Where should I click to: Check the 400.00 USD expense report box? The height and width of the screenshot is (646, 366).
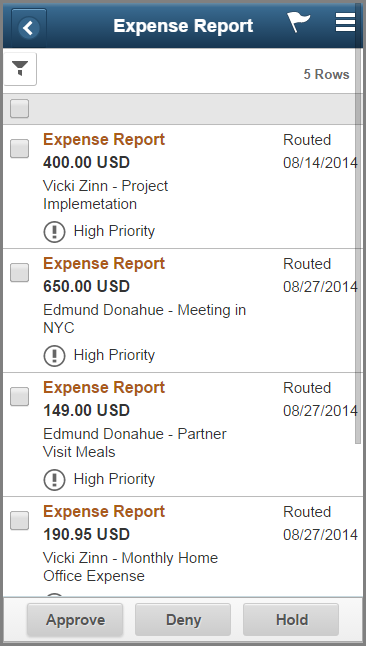click(19, 148)
